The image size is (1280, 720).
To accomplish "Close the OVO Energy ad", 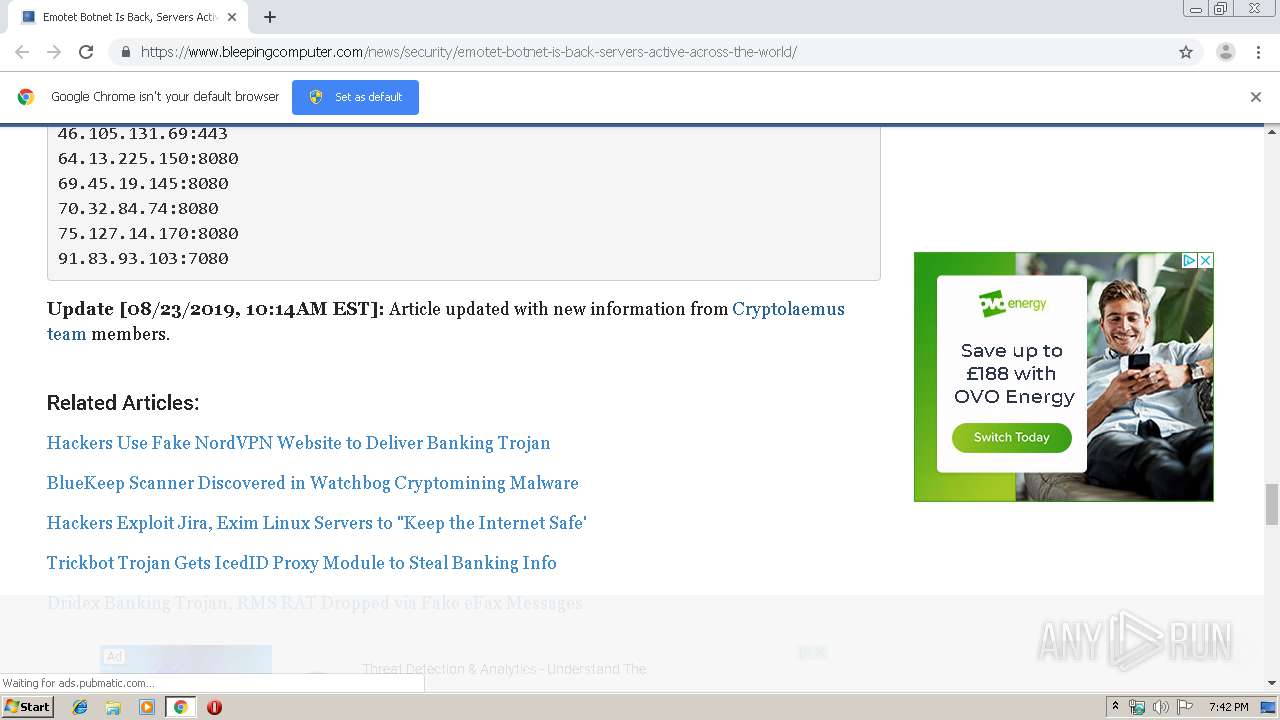I will point(1206,260).
